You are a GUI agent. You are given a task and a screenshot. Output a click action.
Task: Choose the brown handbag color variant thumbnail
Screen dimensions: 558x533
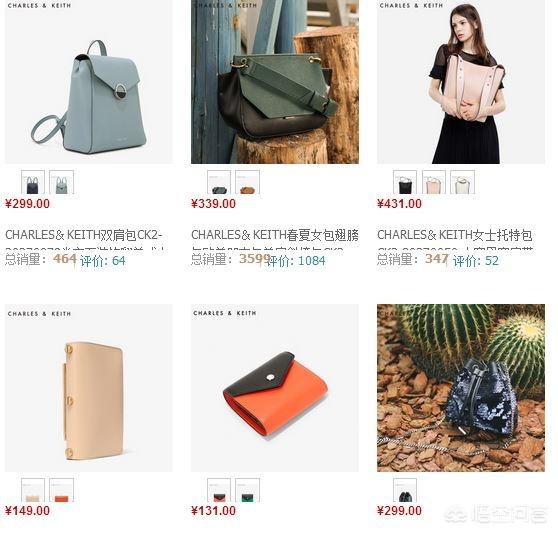[x=247, y=182]
